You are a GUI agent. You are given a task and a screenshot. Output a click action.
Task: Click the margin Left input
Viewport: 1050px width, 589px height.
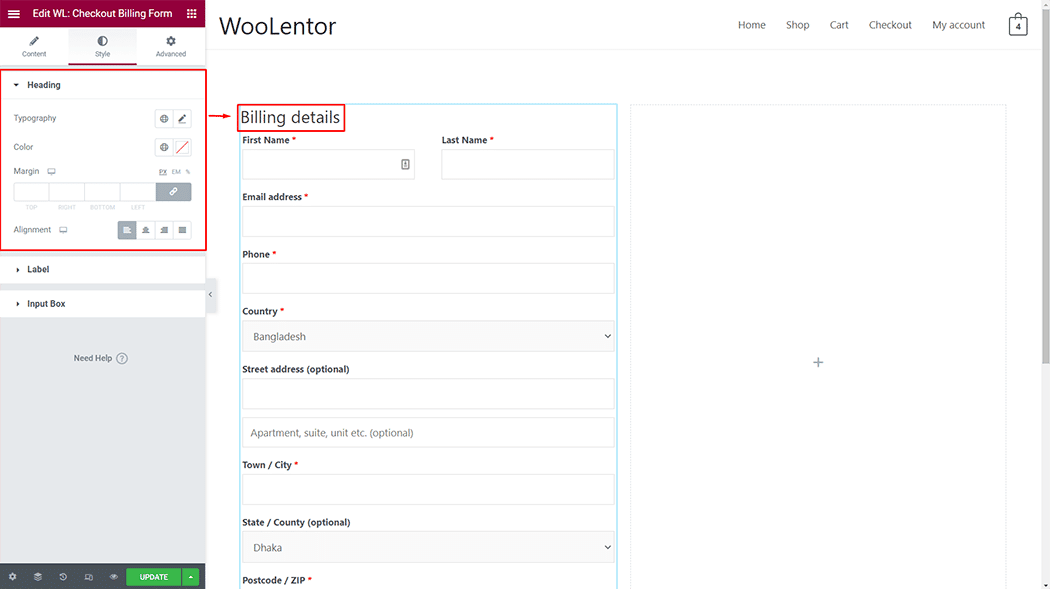pyautogui.click(x=138, y=192)
